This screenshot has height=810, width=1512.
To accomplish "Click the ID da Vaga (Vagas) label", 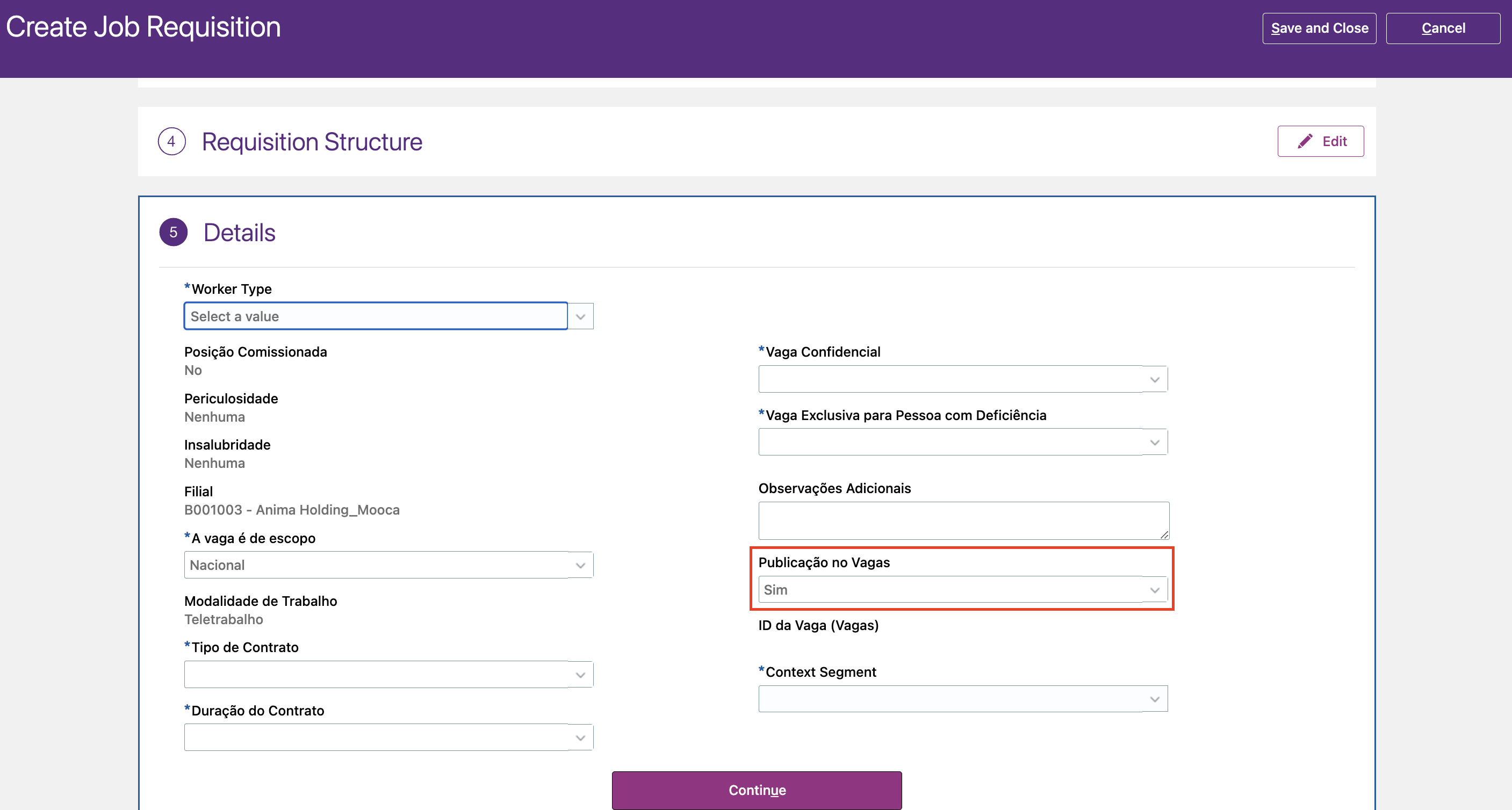I will pos(818,625).
